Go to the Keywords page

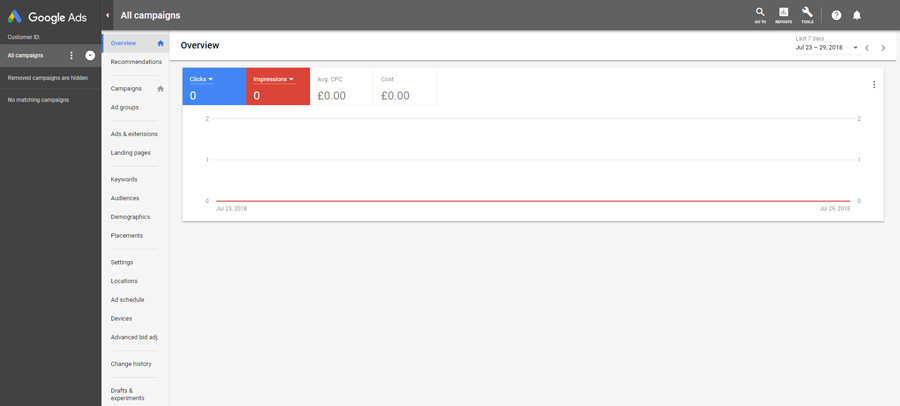point(124,179)
